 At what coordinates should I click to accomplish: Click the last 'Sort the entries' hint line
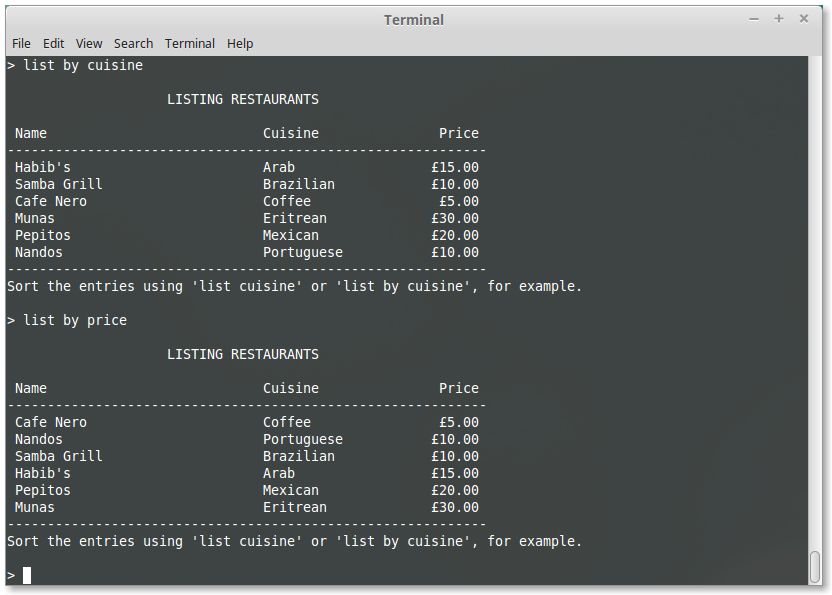294,541
